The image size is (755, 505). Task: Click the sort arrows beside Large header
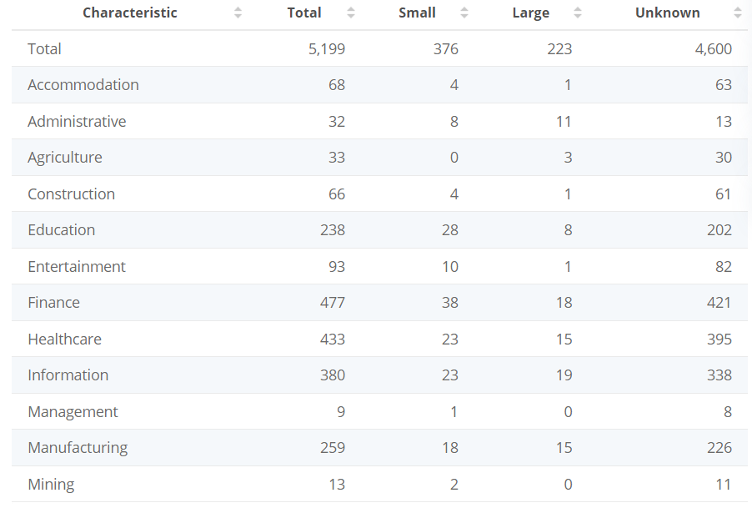pyautogui.click(x=577, y=13)
